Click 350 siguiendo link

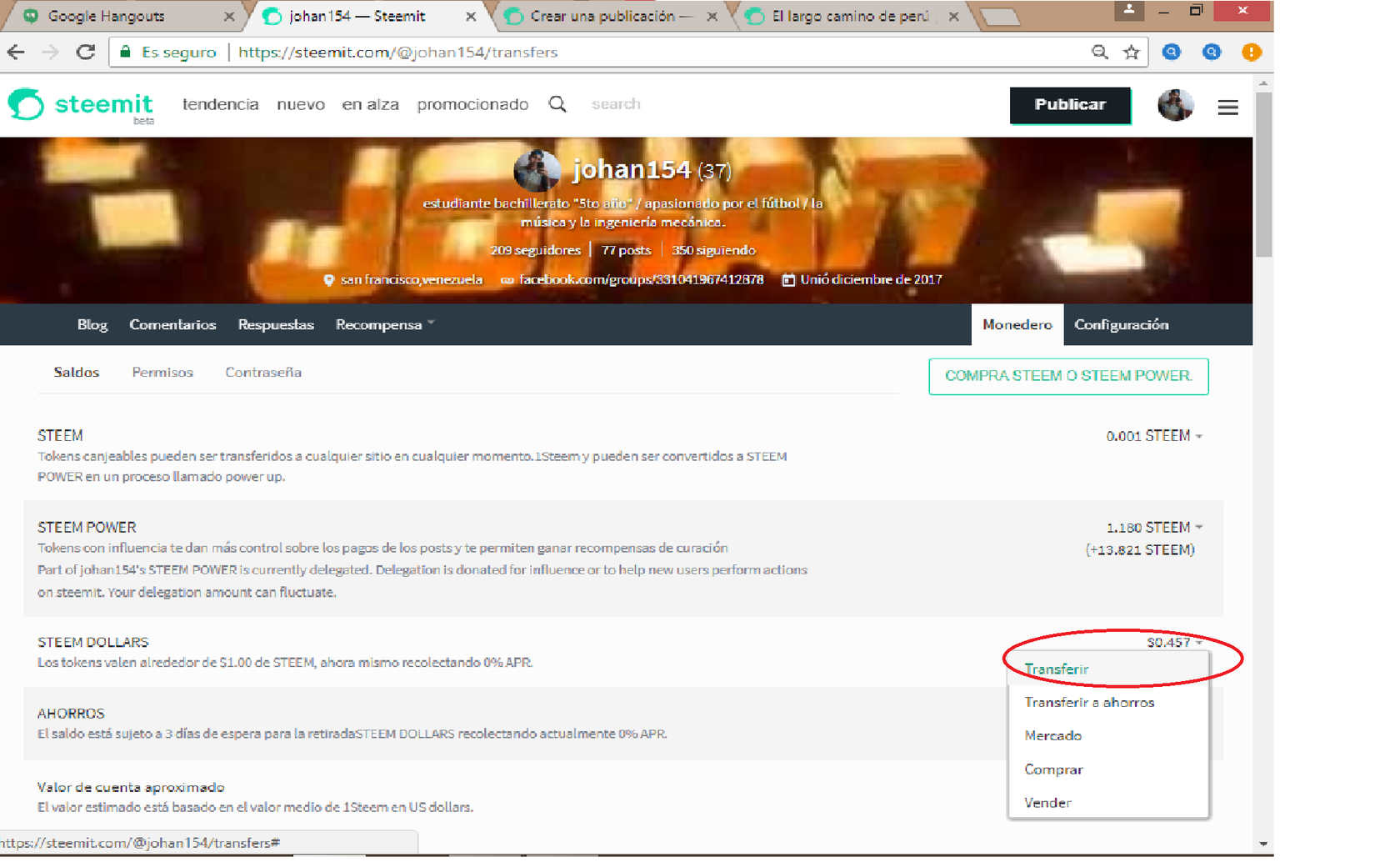[713, 250]
